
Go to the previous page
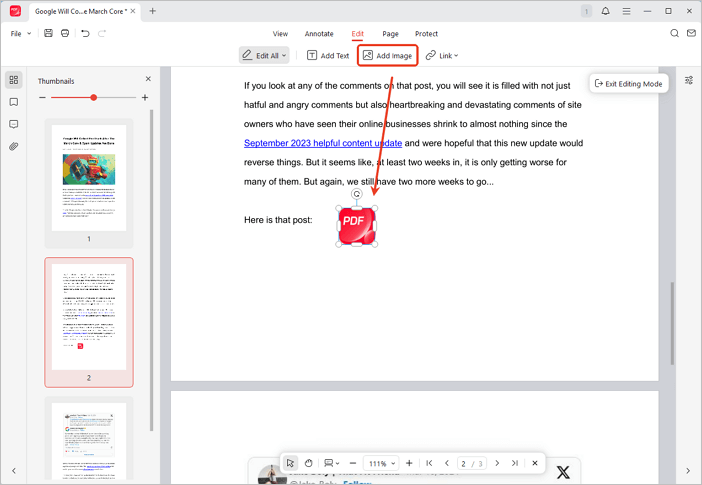(x=446, y=463)
